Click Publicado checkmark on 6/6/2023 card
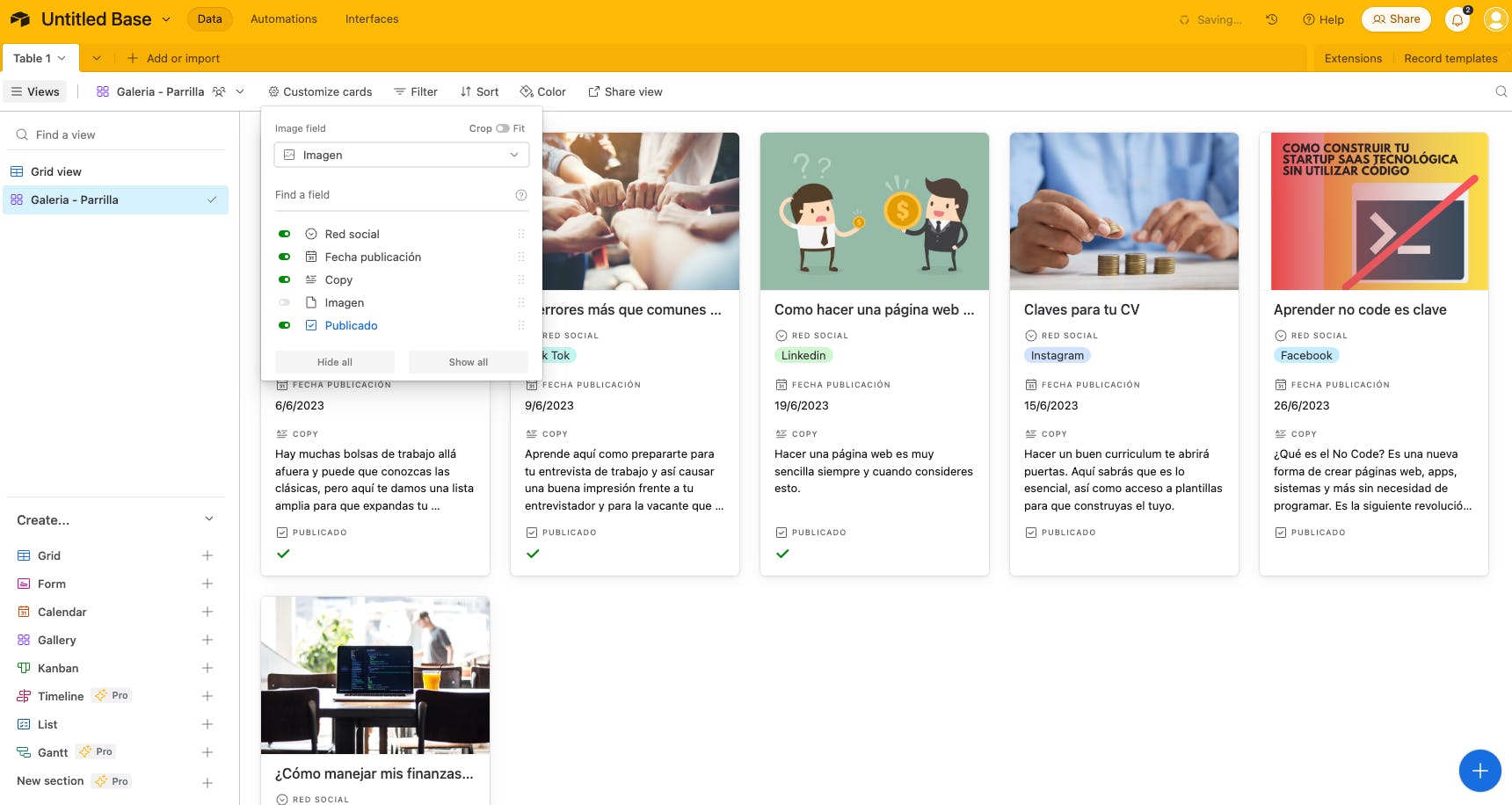Screen dimensions: 1512x805 (x=283, y=554)
